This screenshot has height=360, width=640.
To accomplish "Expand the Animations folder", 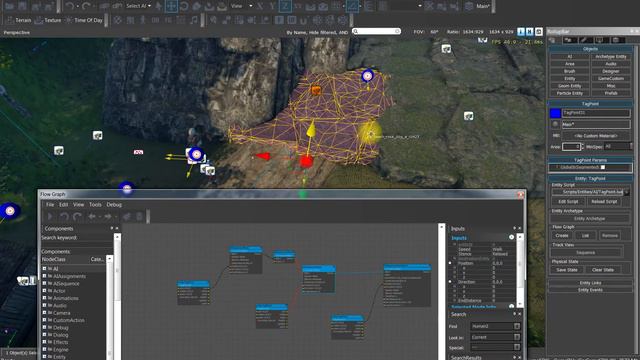I will point(44,298).
